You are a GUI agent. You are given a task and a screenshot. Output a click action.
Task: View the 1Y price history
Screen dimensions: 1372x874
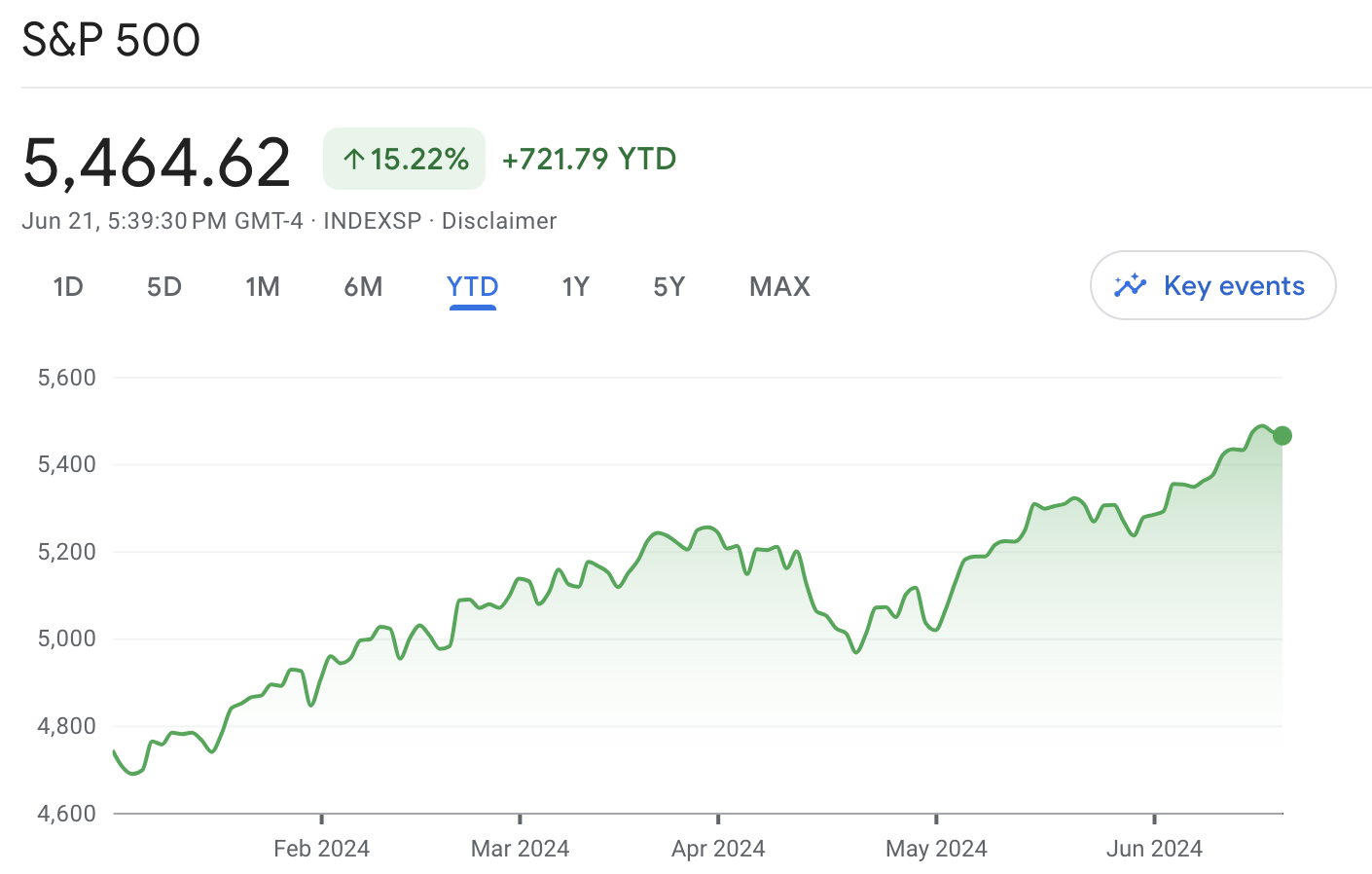[576, 286]
